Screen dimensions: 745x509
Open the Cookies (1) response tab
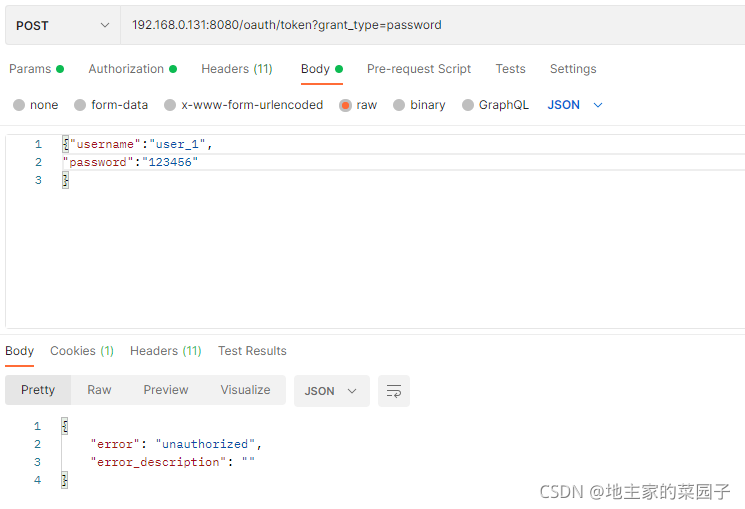pos(82,351)
